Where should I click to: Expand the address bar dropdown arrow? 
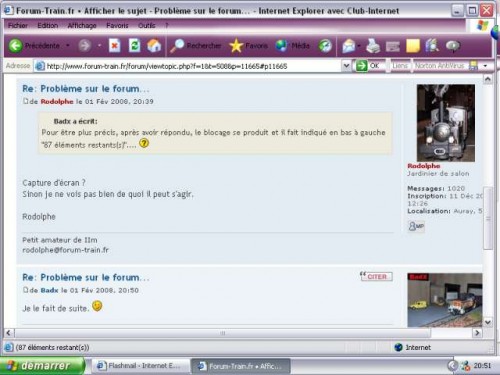click(346, 66)
